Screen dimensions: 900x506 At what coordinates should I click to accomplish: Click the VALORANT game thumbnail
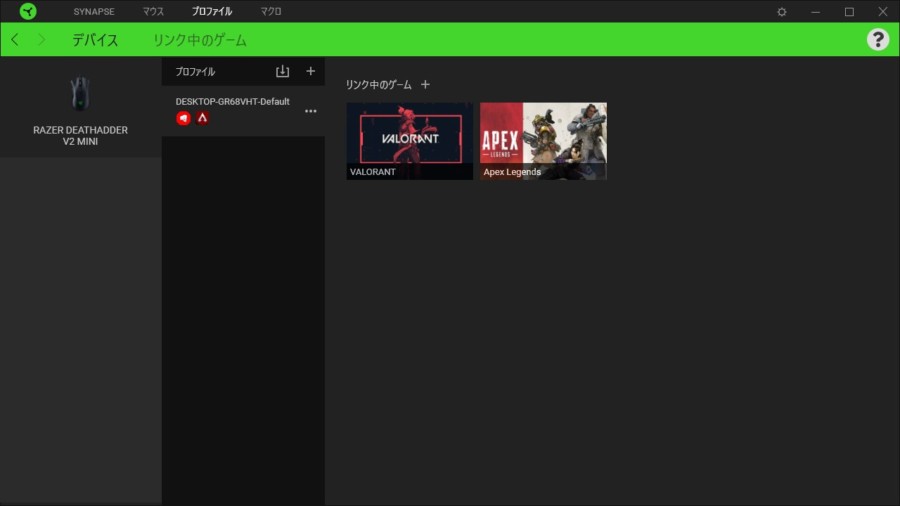tap(410, 140)
